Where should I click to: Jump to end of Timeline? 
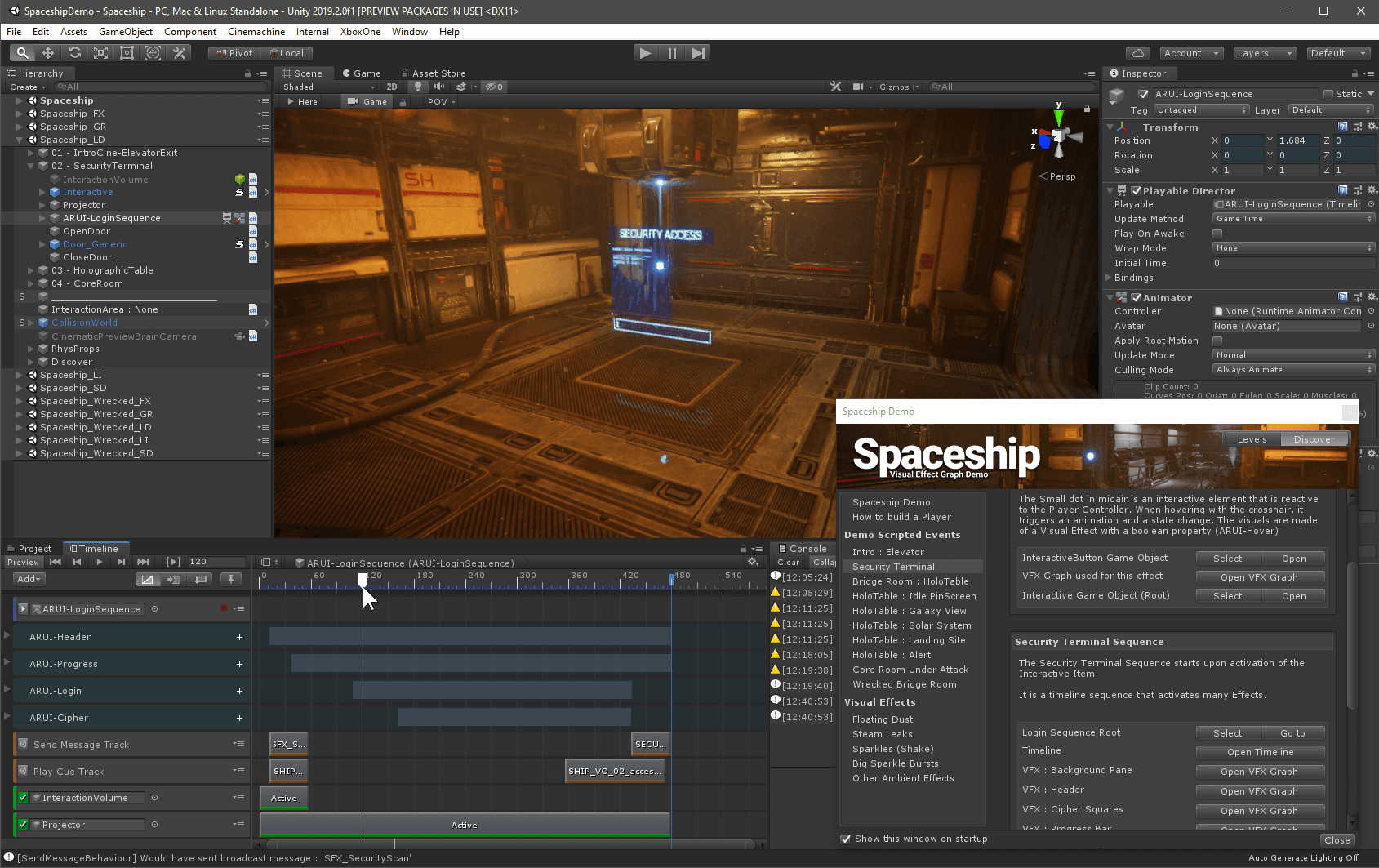point(143,562)
